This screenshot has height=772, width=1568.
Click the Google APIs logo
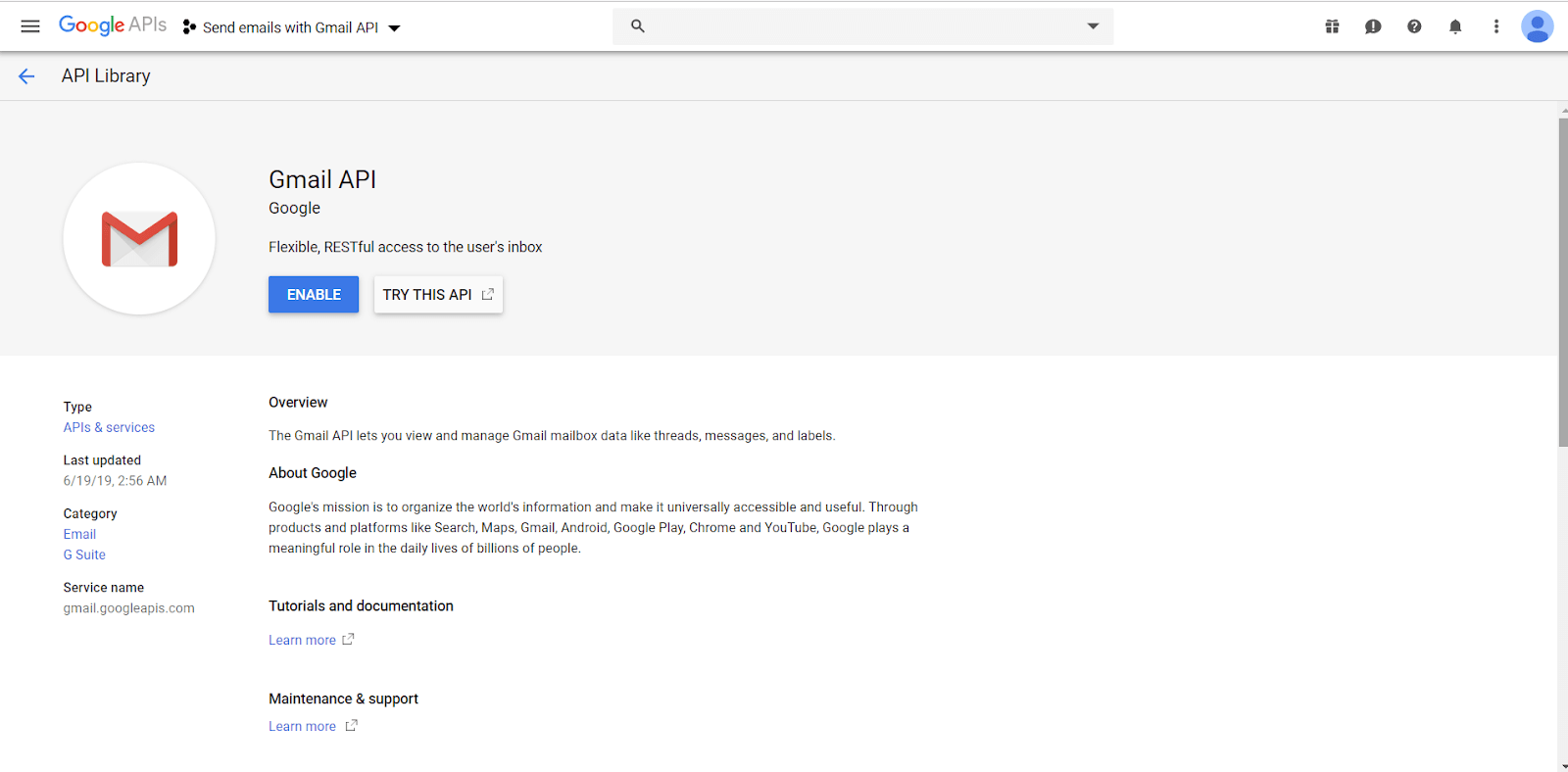[x=113, y=25]
